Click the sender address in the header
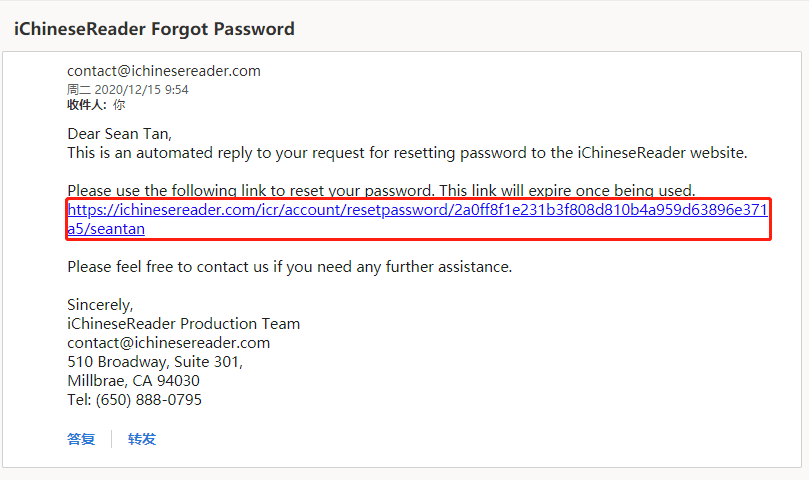 click(x=164, y=71)
